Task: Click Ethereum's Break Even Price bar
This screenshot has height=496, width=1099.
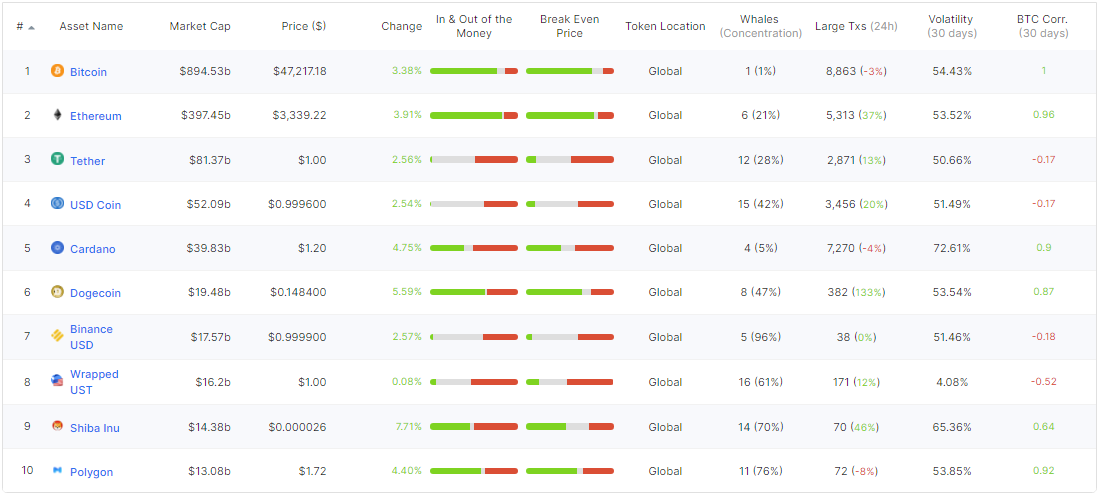Action: [x=570, y=115]
